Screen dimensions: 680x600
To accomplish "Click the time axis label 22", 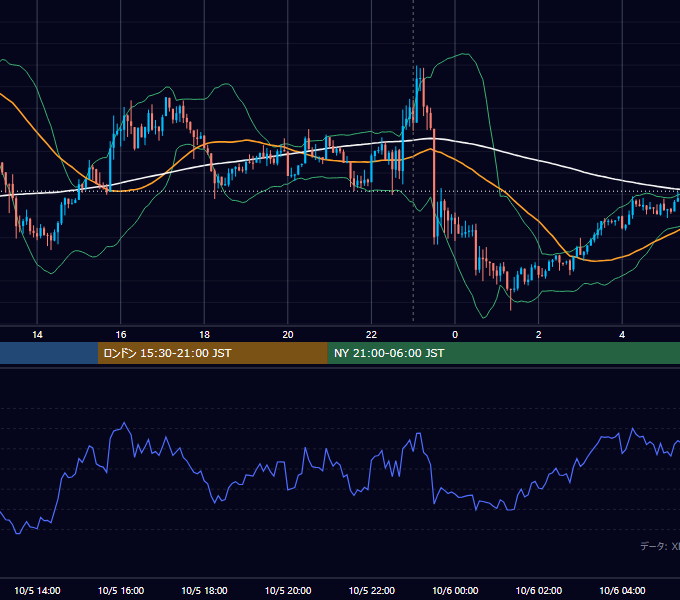I will point(371,335).
